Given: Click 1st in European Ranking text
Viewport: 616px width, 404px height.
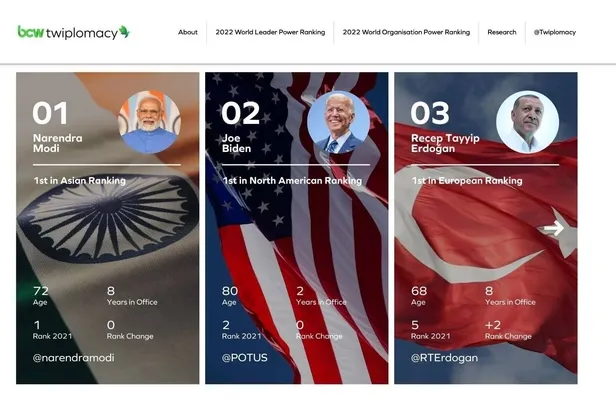Looking at the screenshot, I should pyautogui.click(x=467, y=180).
